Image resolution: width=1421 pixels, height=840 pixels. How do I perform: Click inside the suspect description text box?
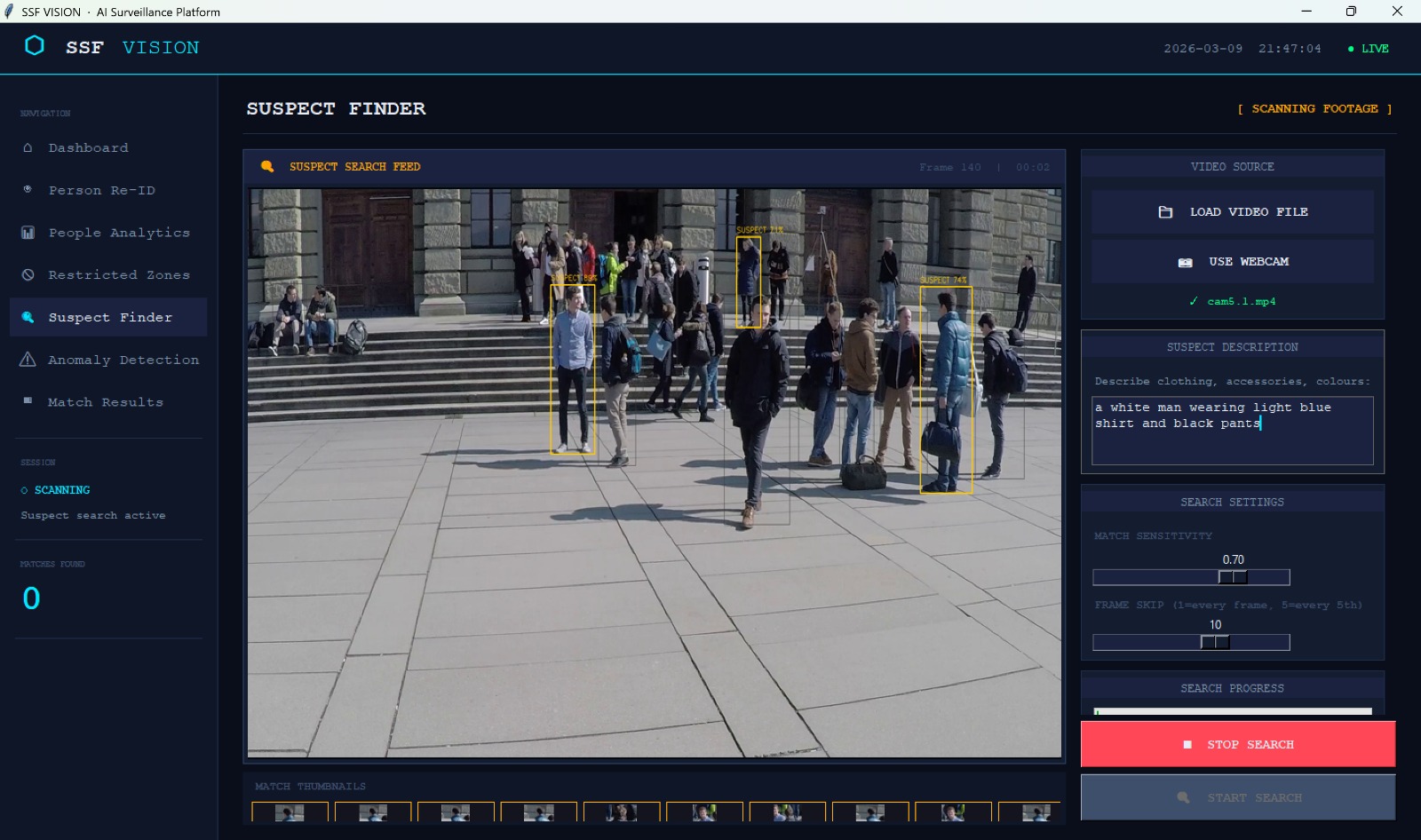[1232, 431]
